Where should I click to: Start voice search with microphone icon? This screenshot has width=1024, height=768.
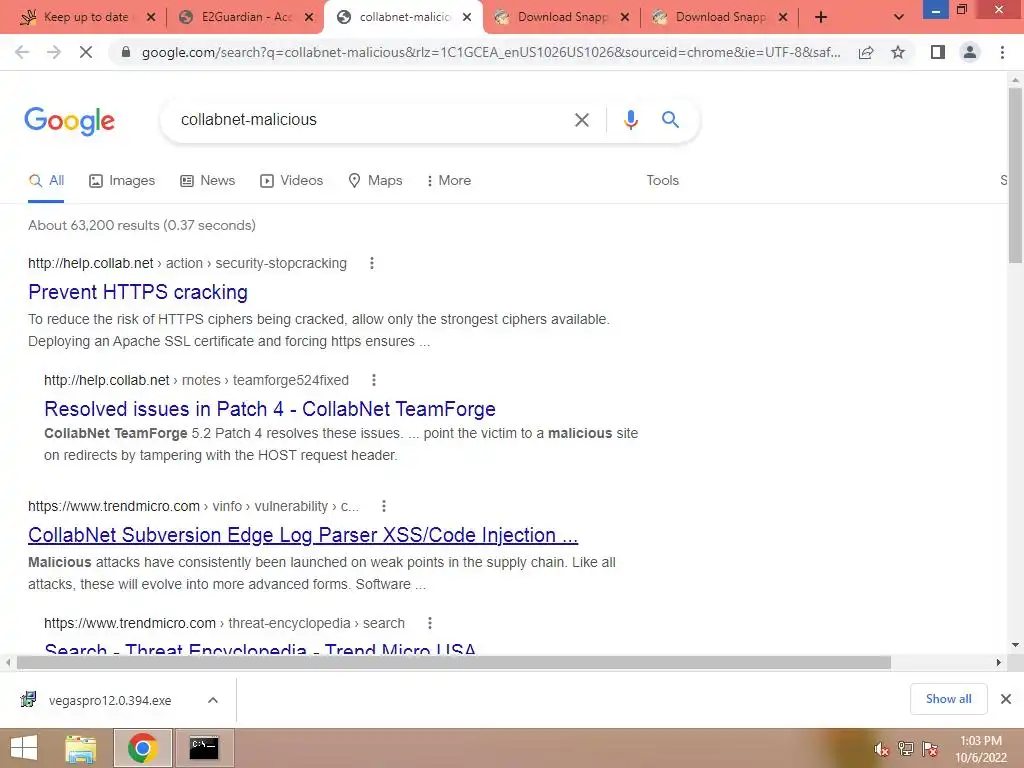[630, 120]
